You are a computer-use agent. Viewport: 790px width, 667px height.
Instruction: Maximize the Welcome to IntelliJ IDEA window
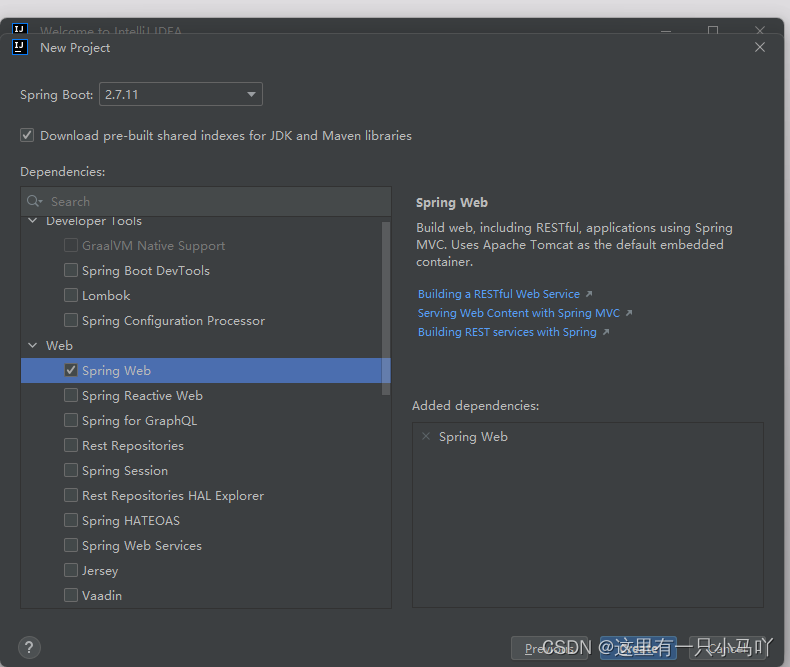pos(713,30)
